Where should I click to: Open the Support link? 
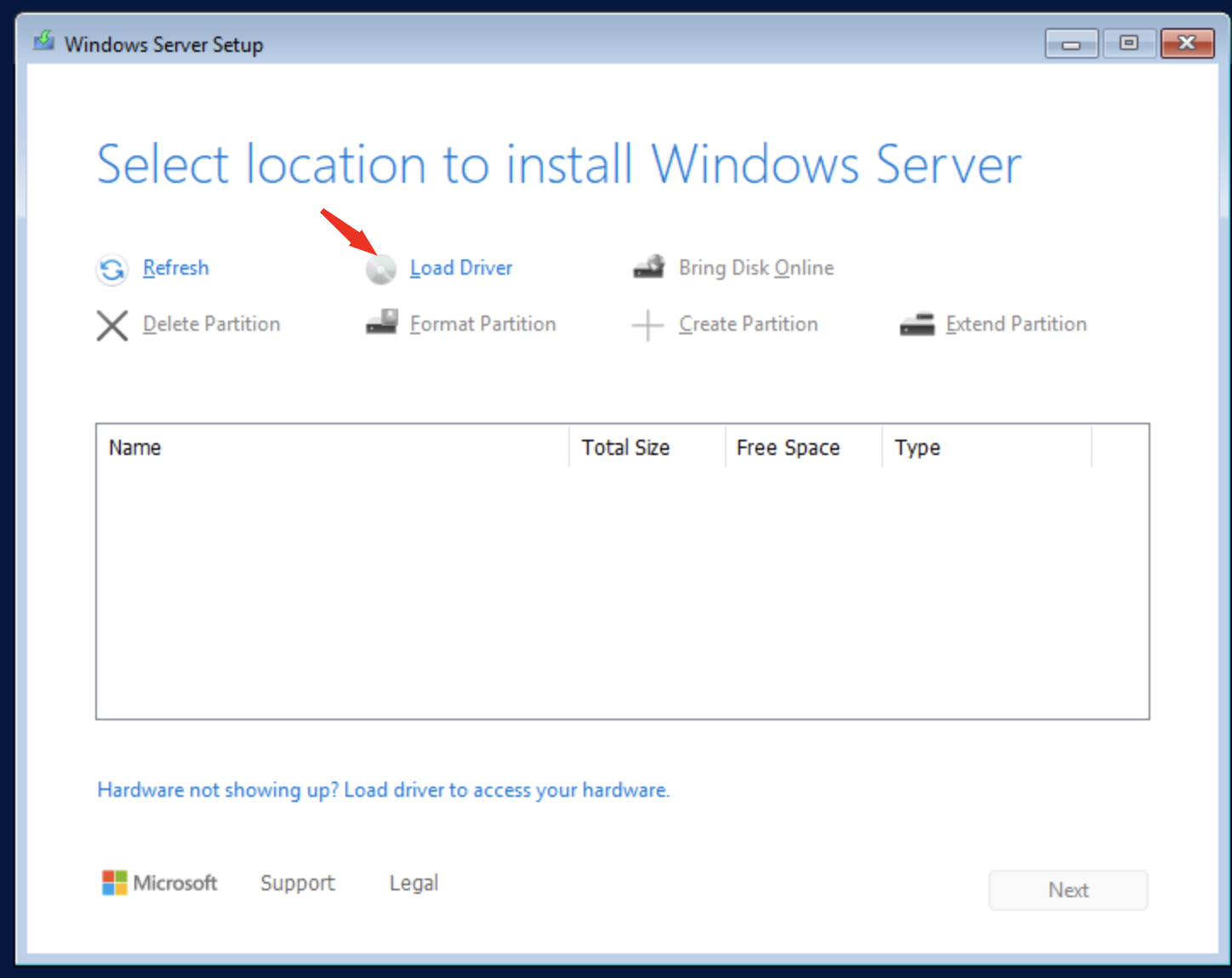click(x=298, y=883)
